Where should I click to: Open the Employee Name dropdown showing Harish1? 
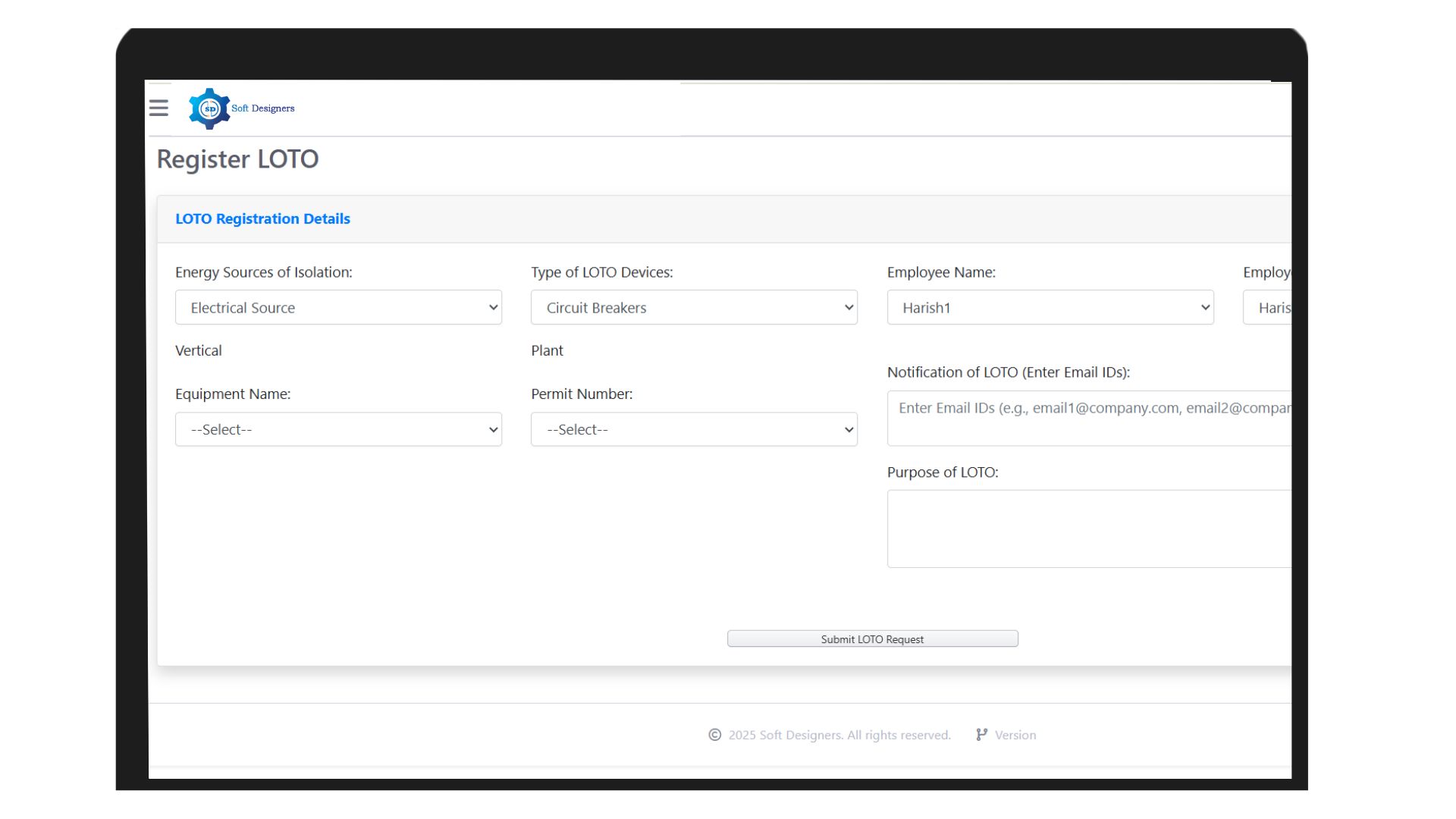pos(1050,307)
